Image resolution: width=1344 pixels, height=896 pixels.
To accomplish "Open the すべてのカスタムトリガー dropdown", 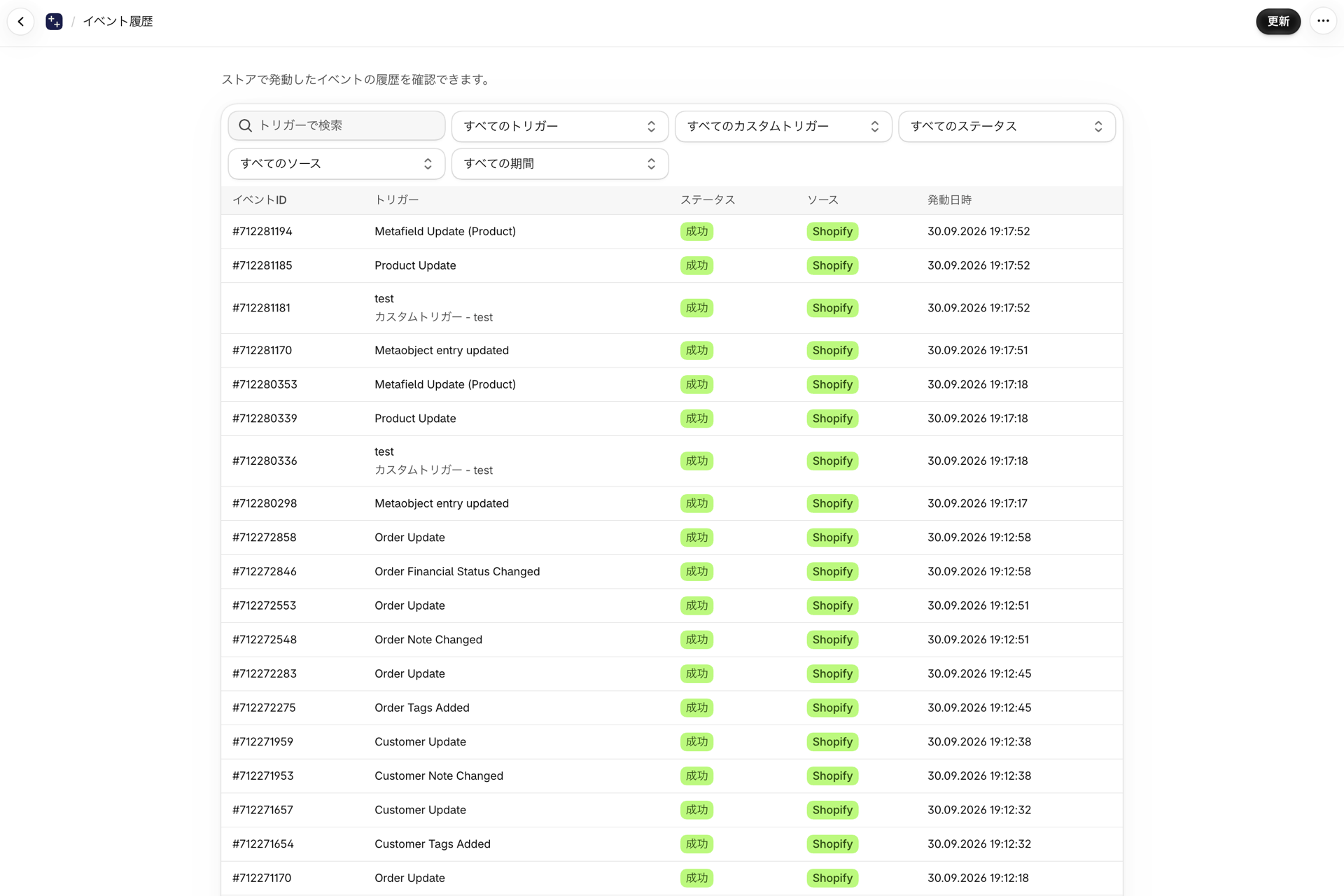I will (x=783, y=126).
